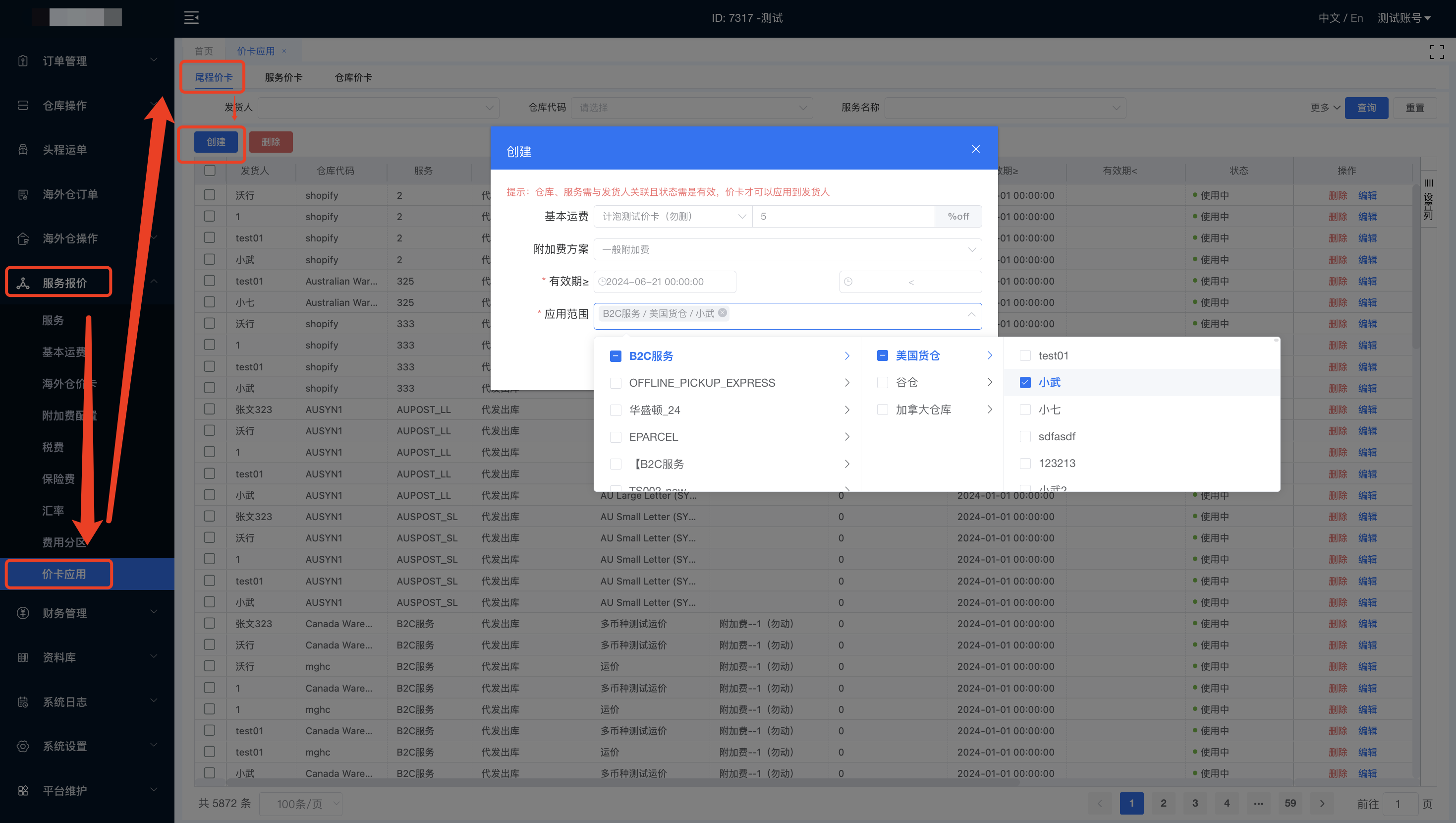Image resolution: width=1456 pixels, height=823 pixels.
Task: Click the 头程运单 sidebar icon
Action: pyautogui.click(x=23, y=149)
